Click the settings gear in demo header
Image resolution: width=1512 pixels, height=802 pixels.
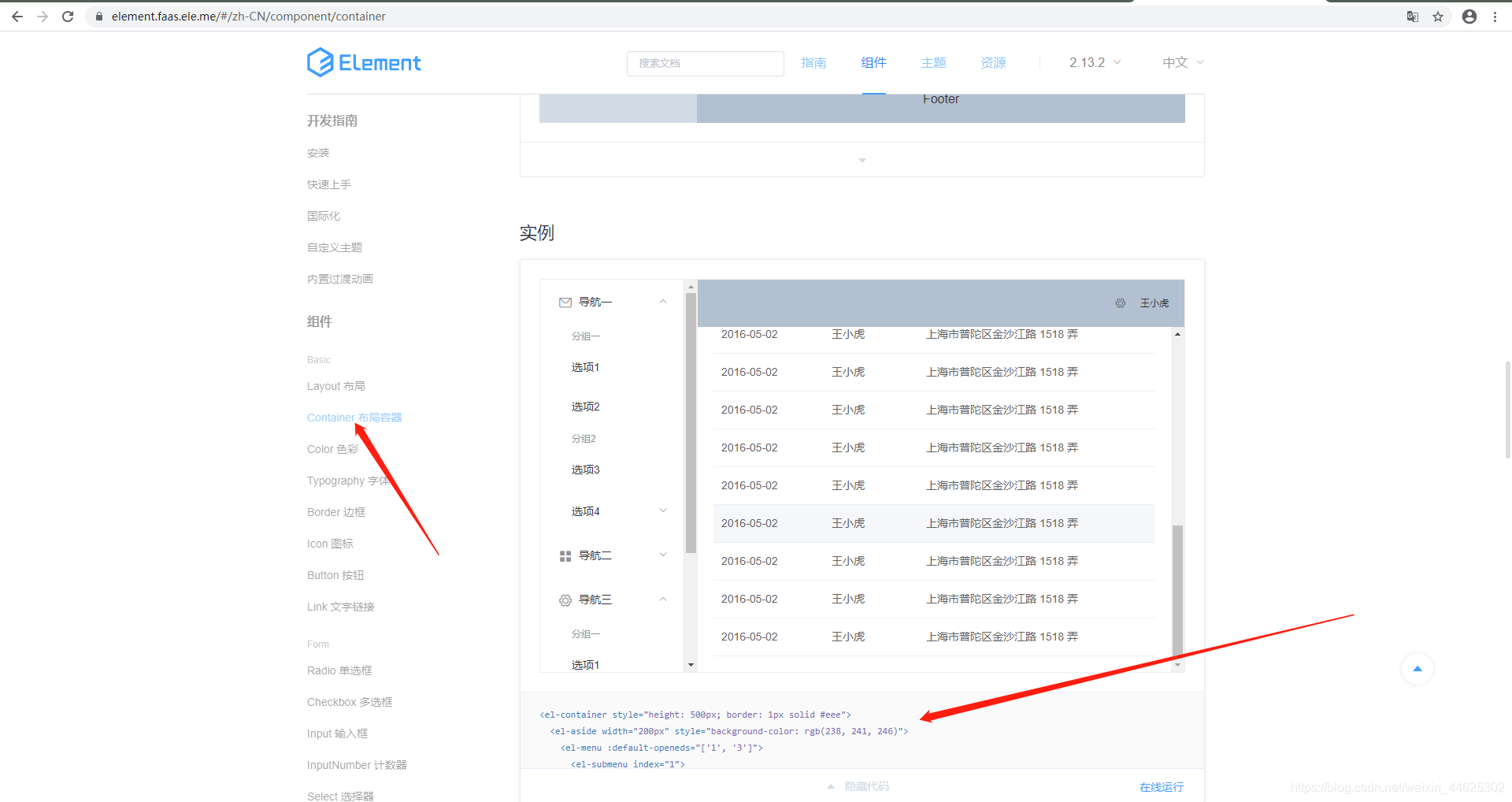pyautogui.click(x=1121, y=303)
